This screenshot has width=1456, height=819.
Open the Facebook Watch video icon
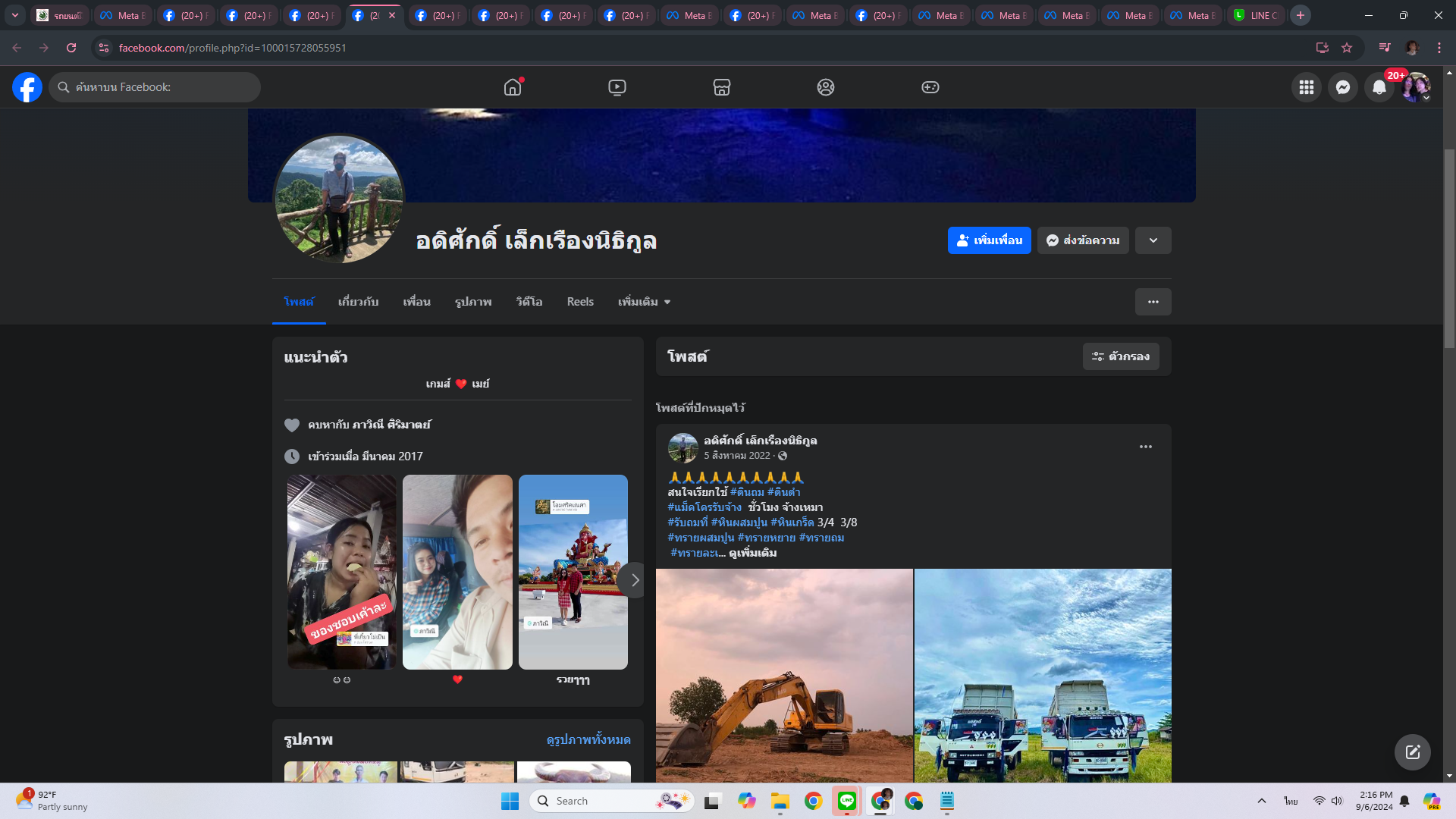[x=617, y=87]
